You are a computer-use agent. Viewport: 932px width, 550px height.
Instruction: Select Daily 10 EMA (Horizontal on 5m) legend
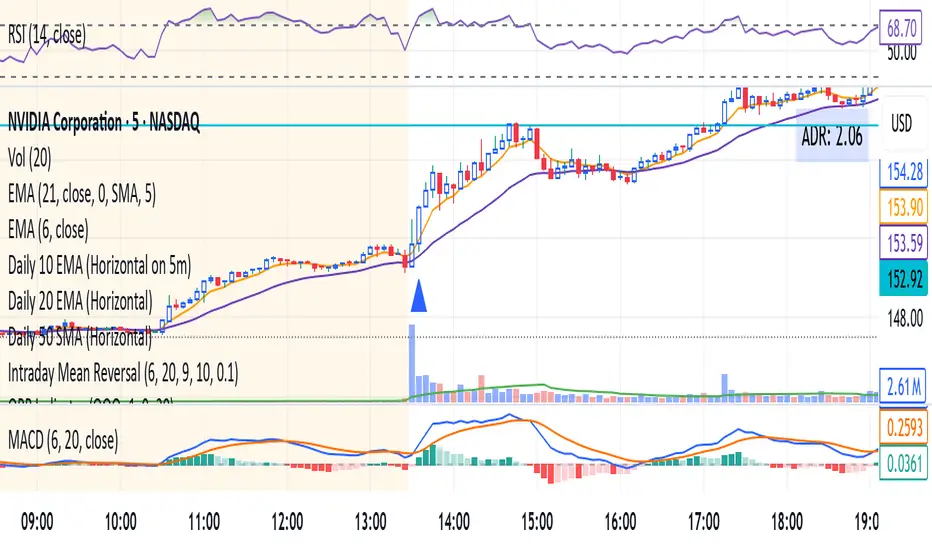point(100,266)
